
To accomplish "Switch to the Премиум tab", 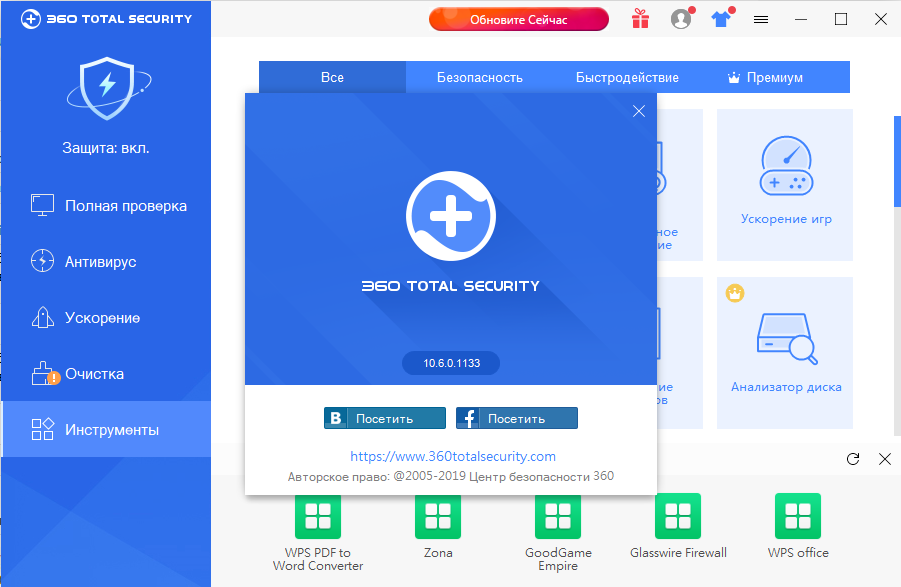I will pos(766,78).
